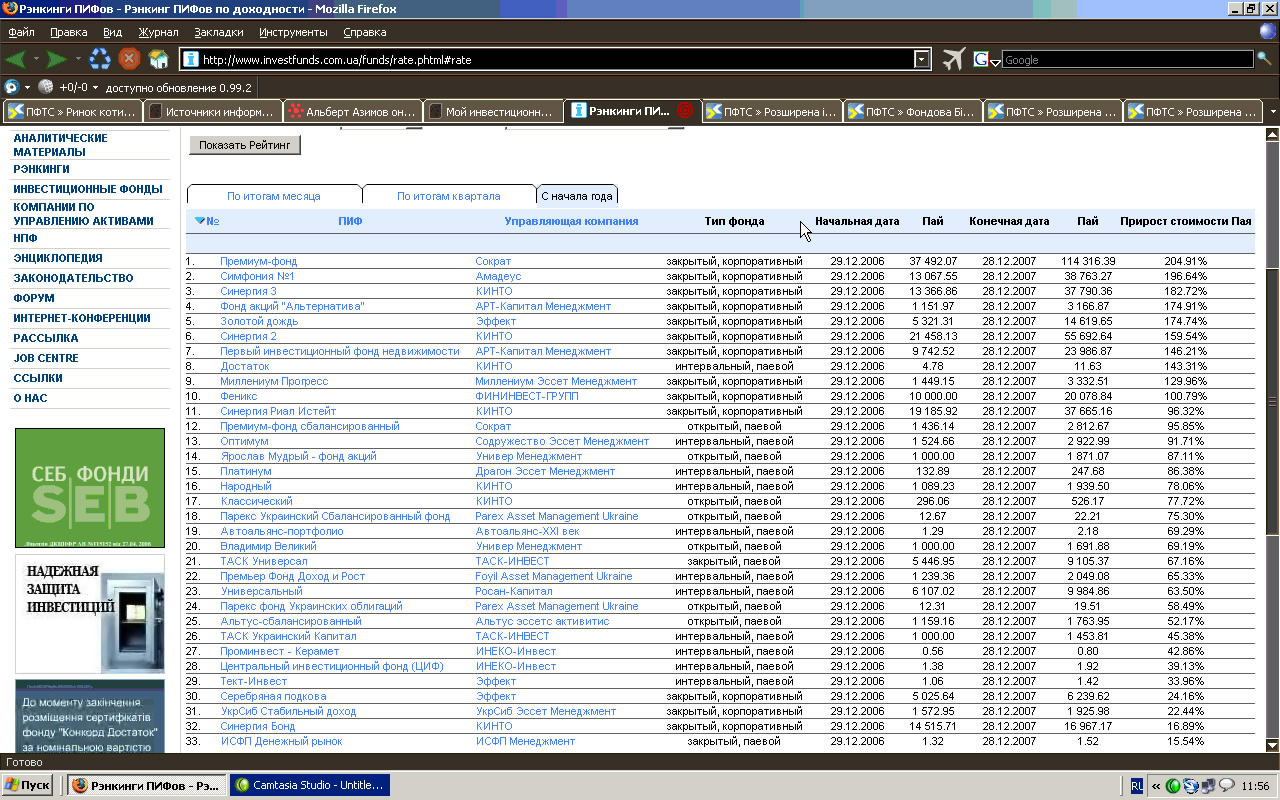
Task: Click the airplane Go icon beside the address bar
Action: [953, 59]
